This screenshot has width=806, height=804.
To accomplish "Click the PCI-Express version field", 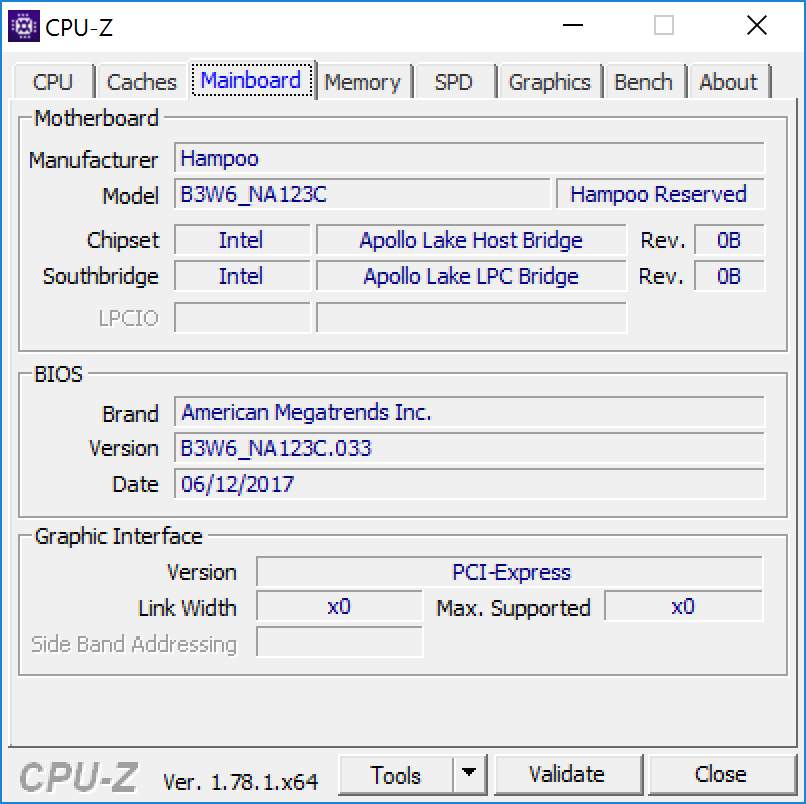I will (x=510, y=572).
